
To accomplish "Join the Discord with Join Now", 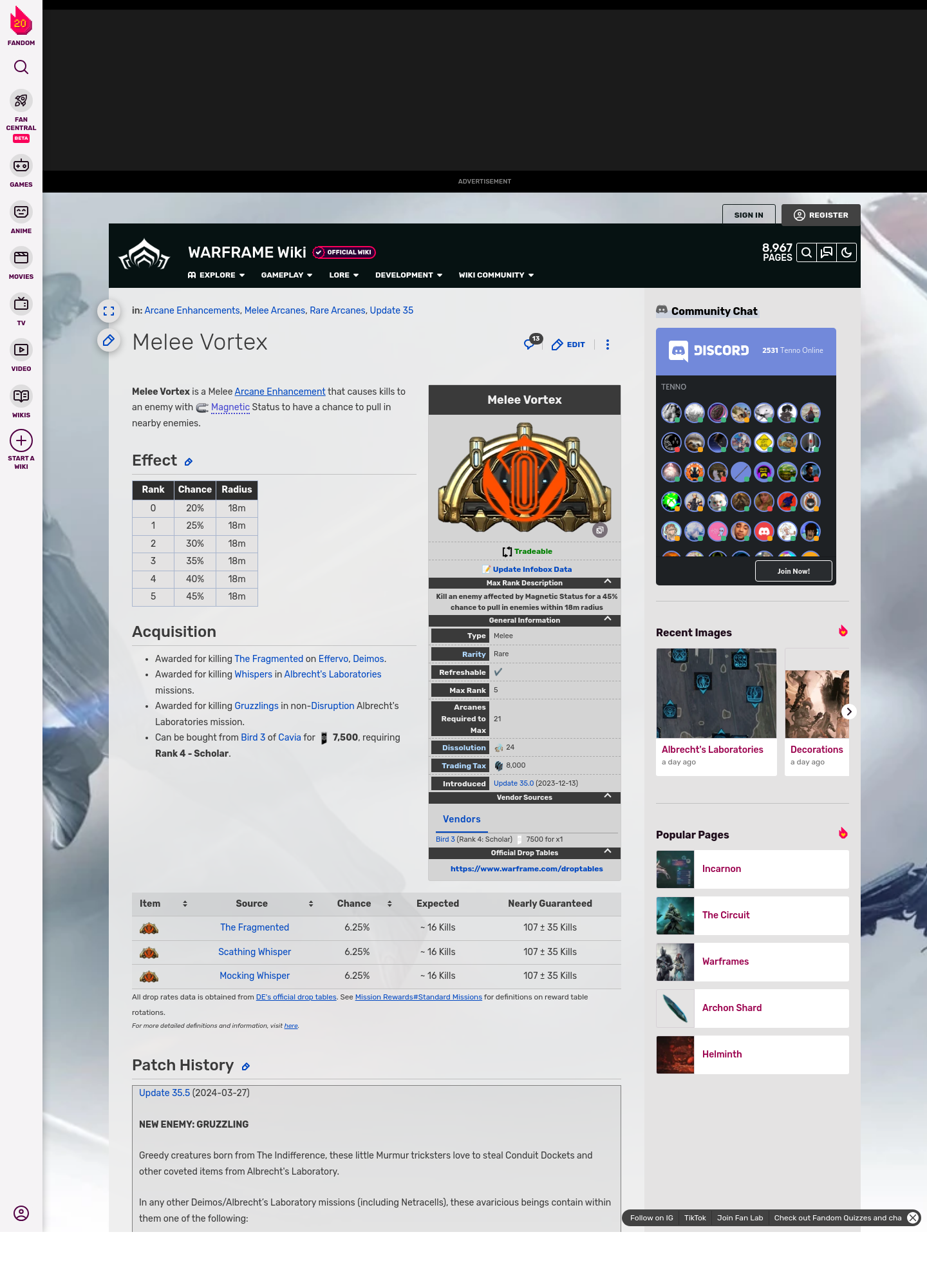I will pyautogui.click(x=794, y=571).
